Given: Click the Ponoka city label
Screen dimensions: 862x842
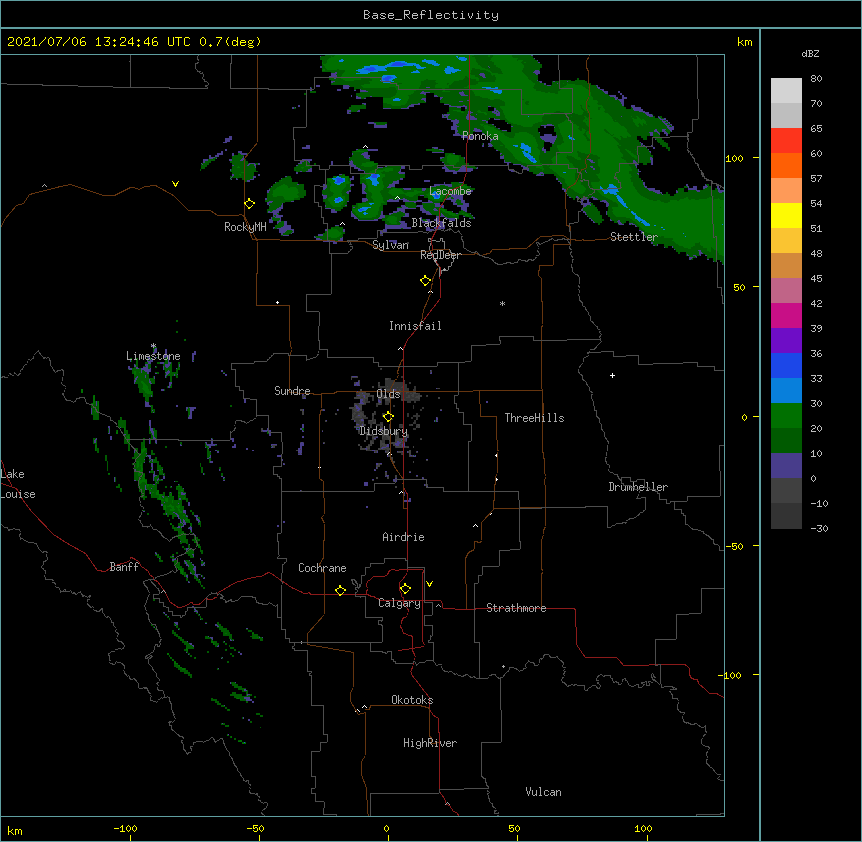Looking at the screenshot, I should click(480, 136).
